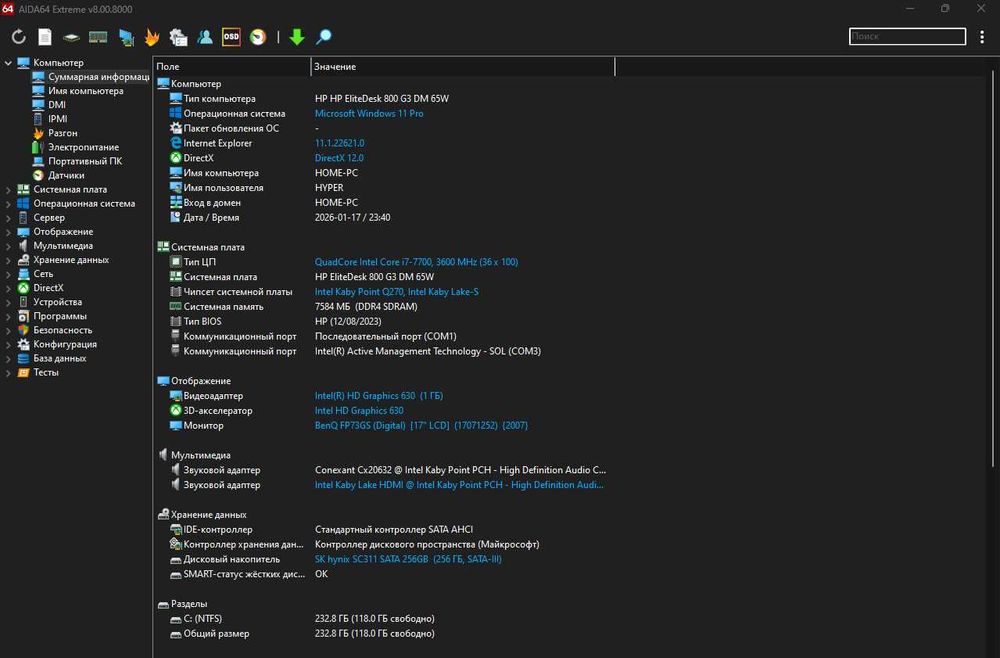The width and height of the screenshot is (1000, 658).
Task: Select Конфигурация gear entry
Action: [x=57, y=344]
